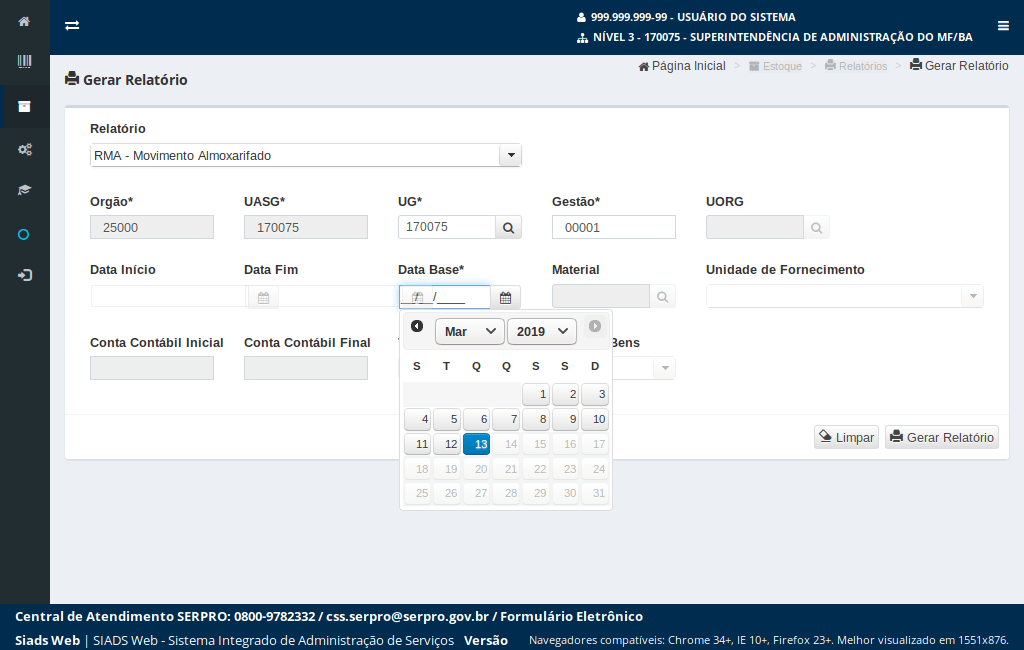Open the Relatório dropdown arrow
The width and height of the screenshot is (1024, 650).
pos(511,155)
